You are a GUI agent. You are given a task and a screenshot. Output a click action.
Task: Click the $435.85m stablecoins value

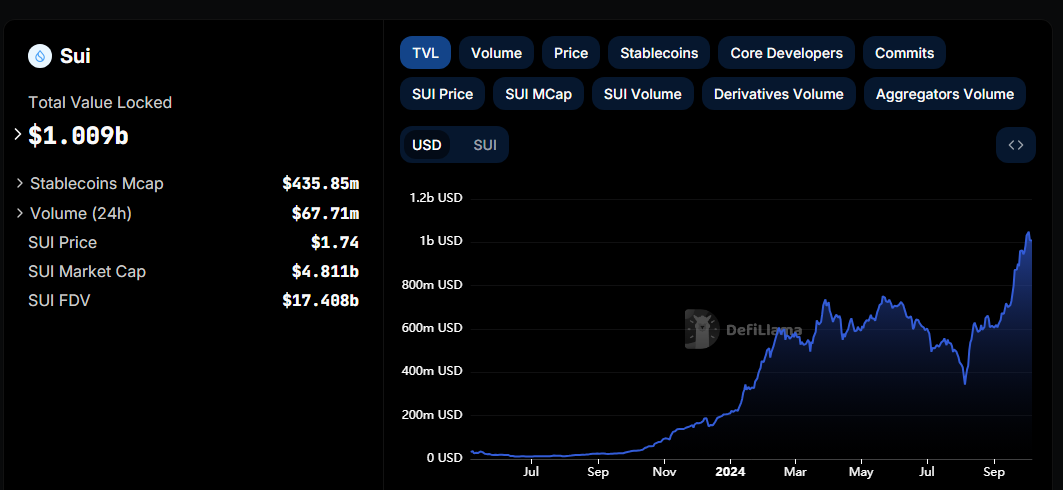(x=321, y=184)
